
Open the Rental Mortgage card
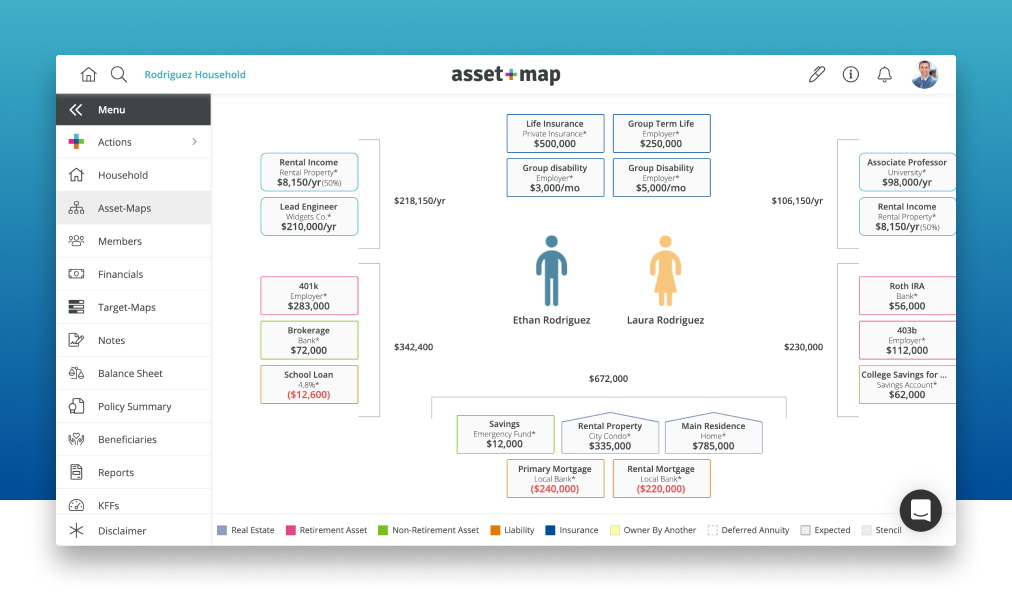[662, 478]
